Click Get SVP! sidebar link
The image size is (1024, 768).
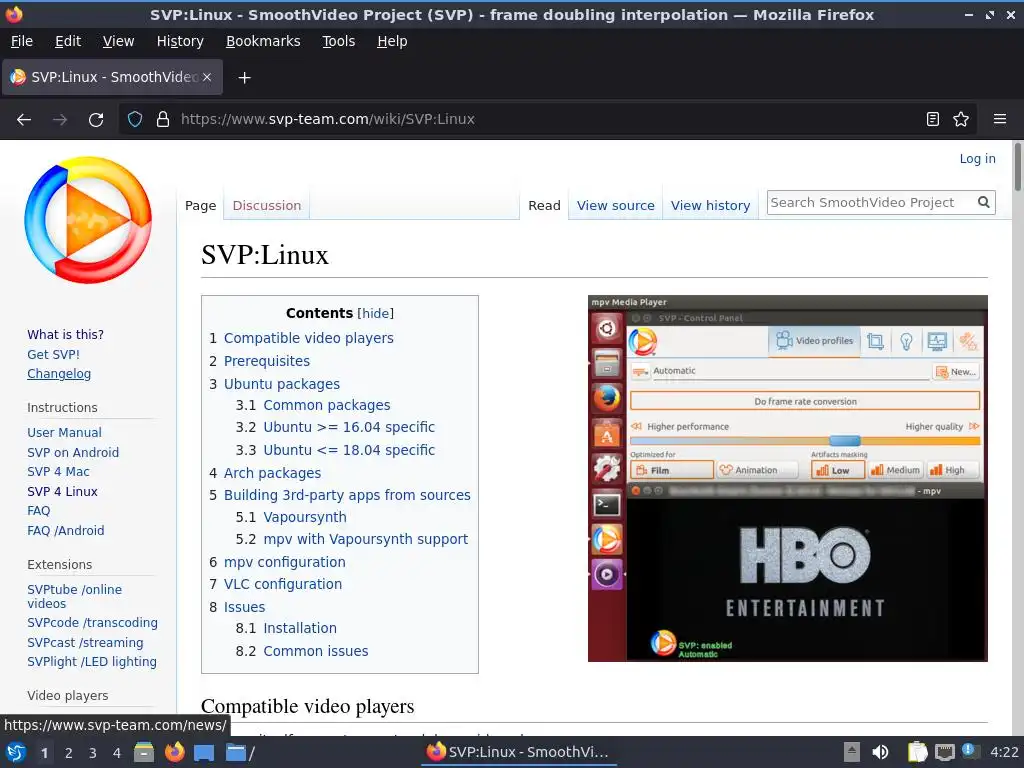click(53, 355)
